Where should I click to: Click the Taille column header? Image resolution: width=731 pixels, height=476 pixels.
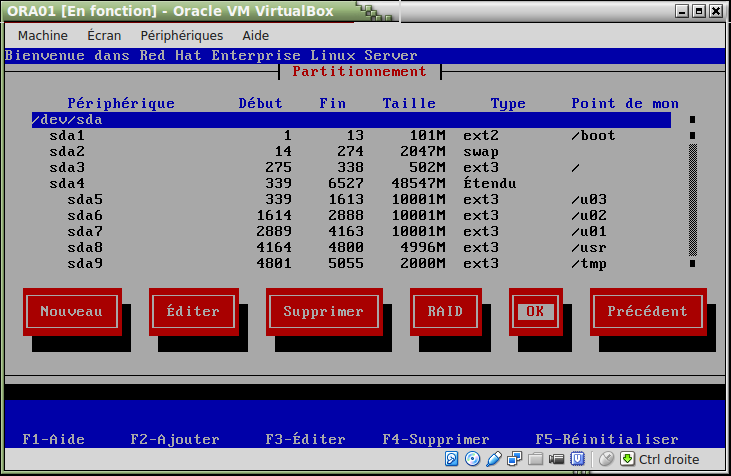click(x=409, y=103)
